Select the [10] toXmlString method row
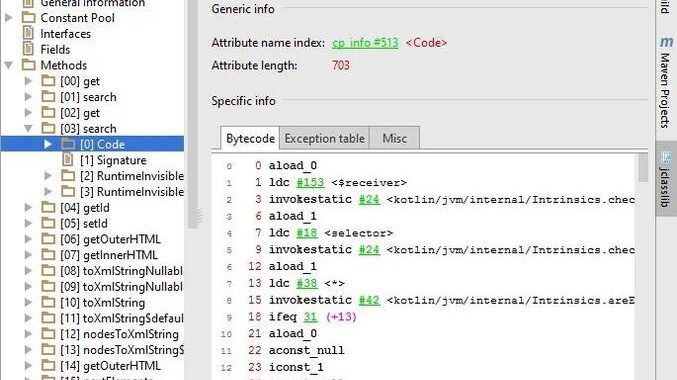The width and height of the screenshot is (677, 380). pyautogui.click(x=102, y=302)
